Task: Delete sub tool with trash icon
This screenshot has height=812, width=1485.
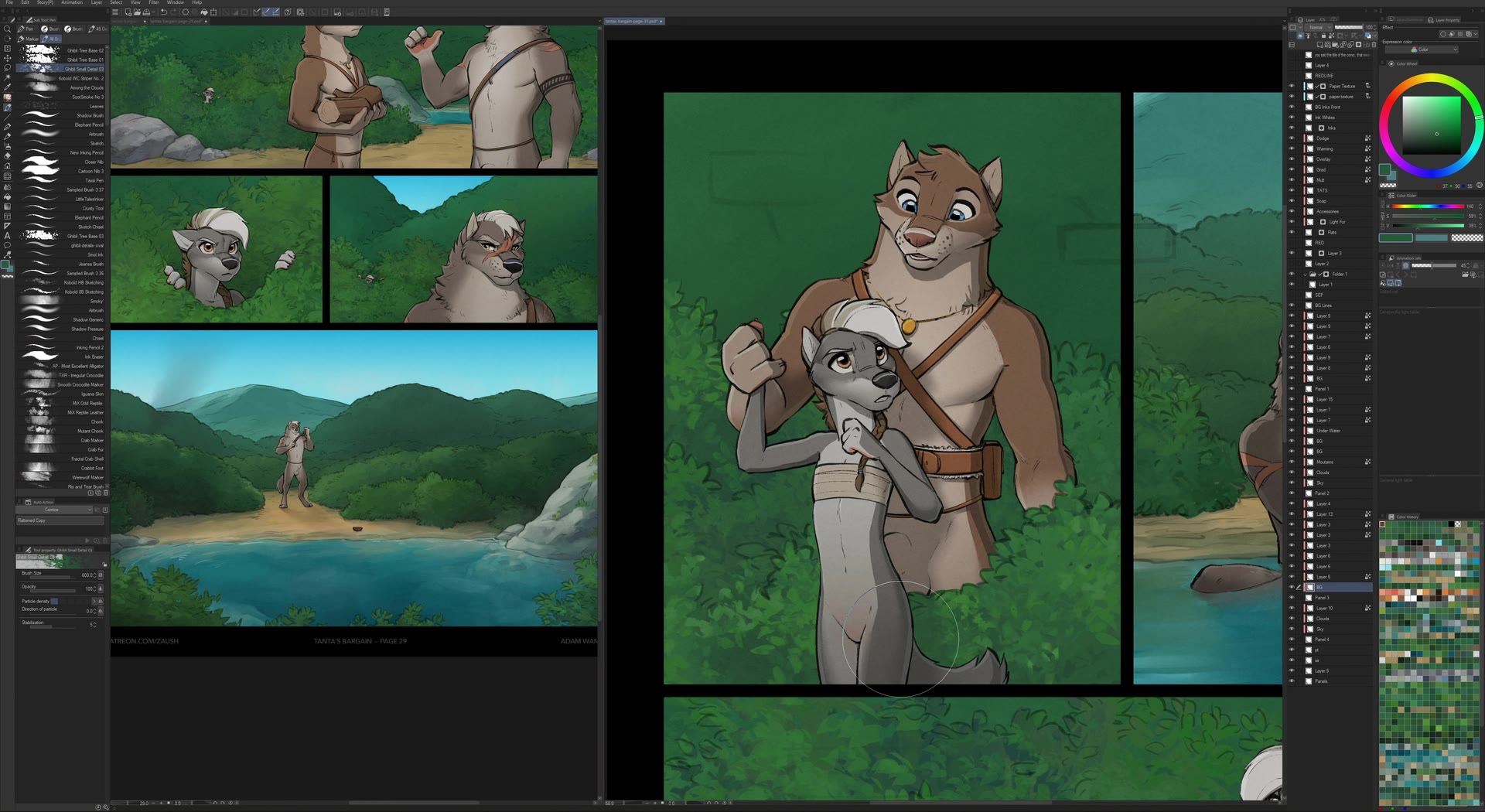Action: click(106, 493)
